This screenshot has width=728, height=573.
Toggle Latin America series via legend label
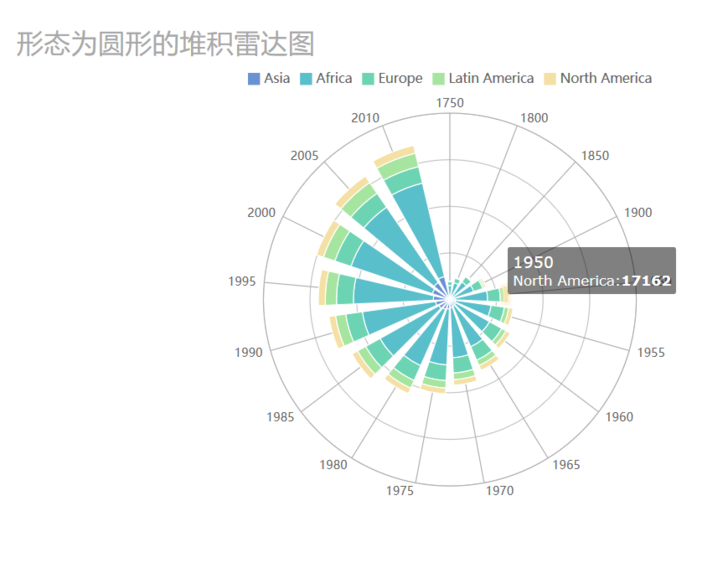coord(491,78)
